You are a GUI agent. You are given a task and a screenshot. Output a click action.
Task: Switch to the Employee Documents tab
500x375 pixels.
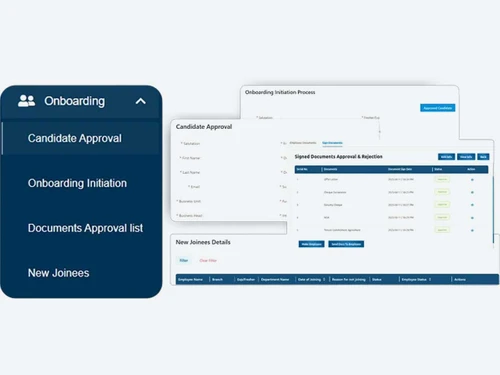303,143
